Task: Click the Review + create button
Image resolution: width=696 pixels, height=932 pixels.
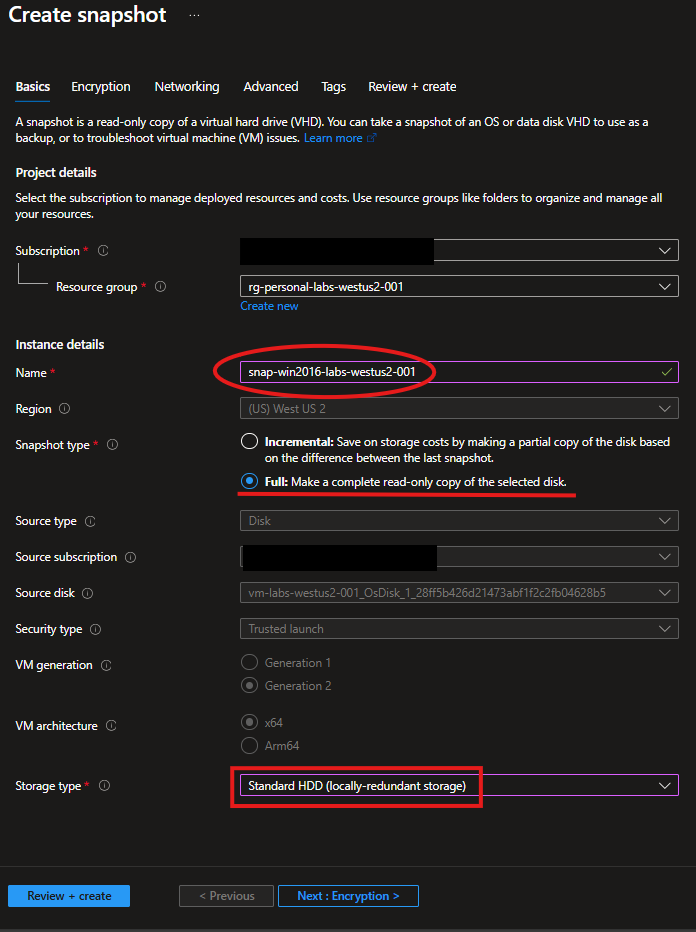Action: [69, 896]
